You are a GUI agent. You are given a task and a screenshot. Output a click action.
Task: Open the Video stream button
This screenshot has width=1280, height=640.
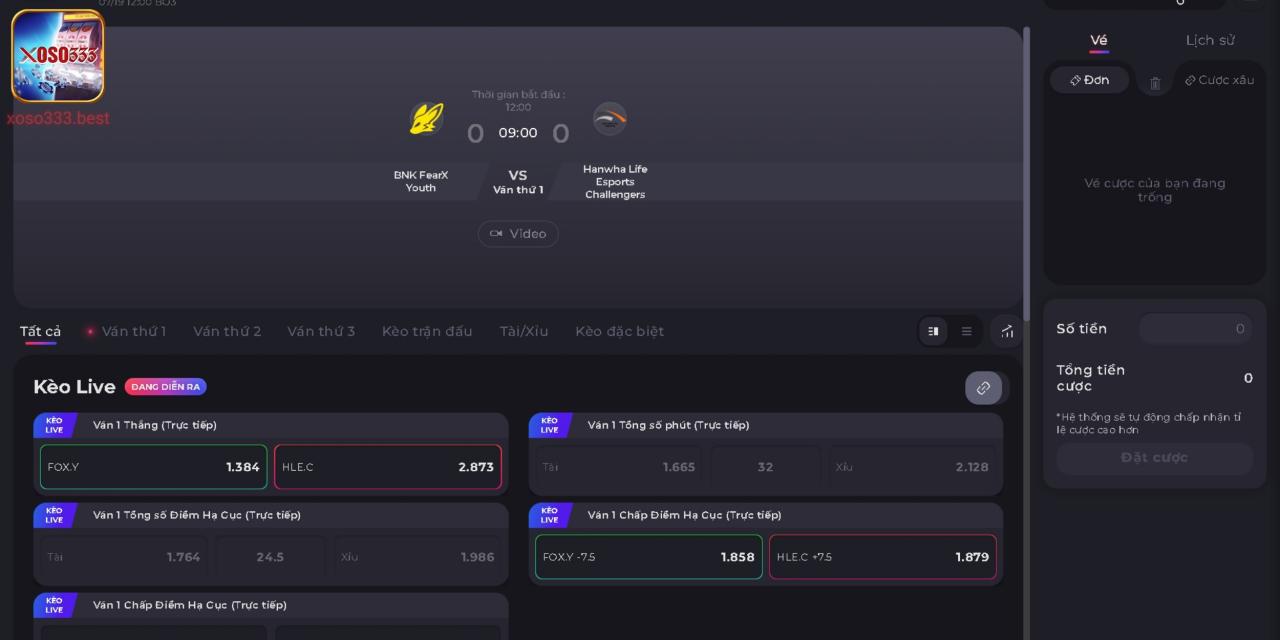click(x=518, y=233)
